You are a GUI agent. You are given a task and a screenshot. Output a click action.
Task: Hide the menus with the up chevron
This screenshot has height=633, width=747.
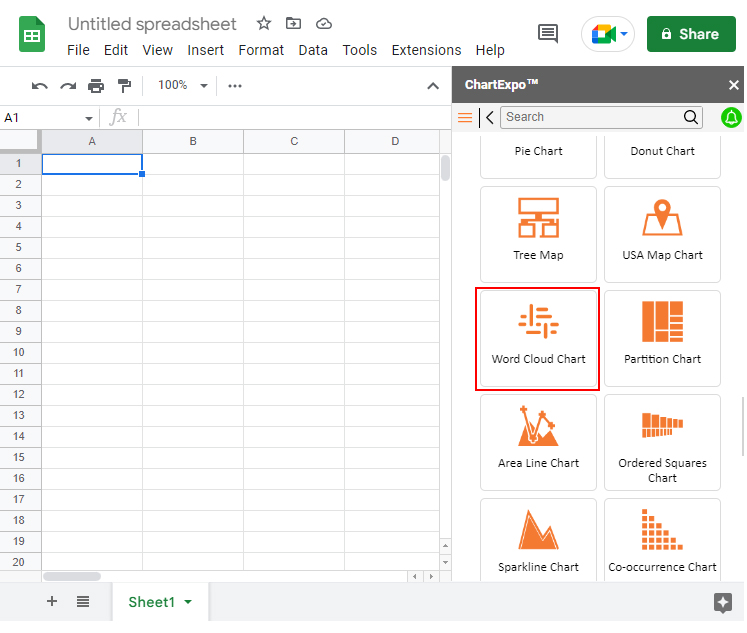[433, 86]
